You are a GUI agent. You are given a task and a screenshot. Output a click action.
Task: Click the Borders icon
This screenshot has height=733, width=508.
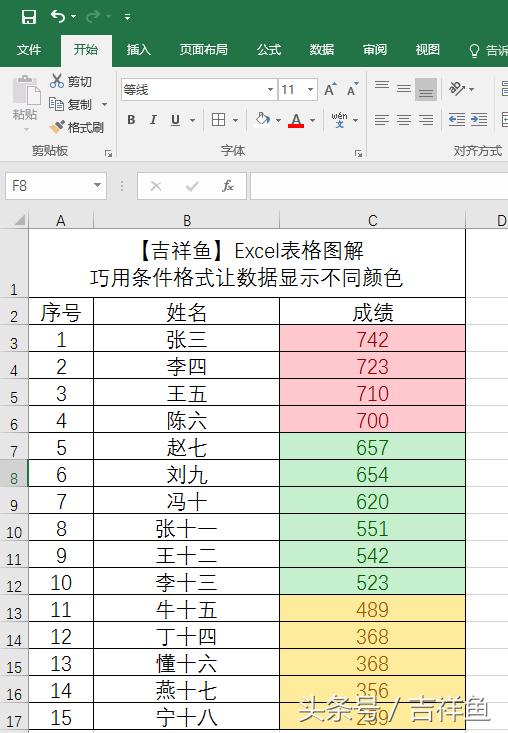[218, 120]
